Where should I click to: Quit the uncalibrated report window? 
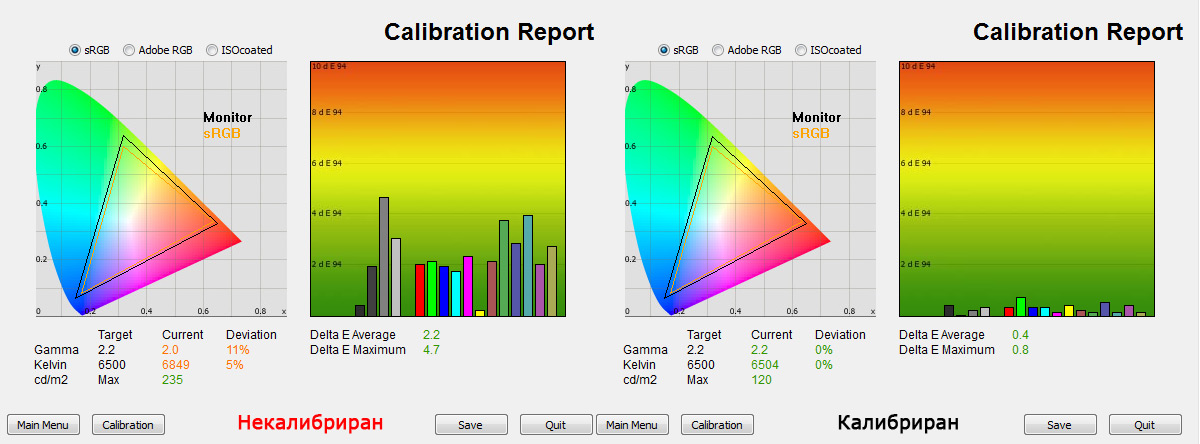point(556,425)
